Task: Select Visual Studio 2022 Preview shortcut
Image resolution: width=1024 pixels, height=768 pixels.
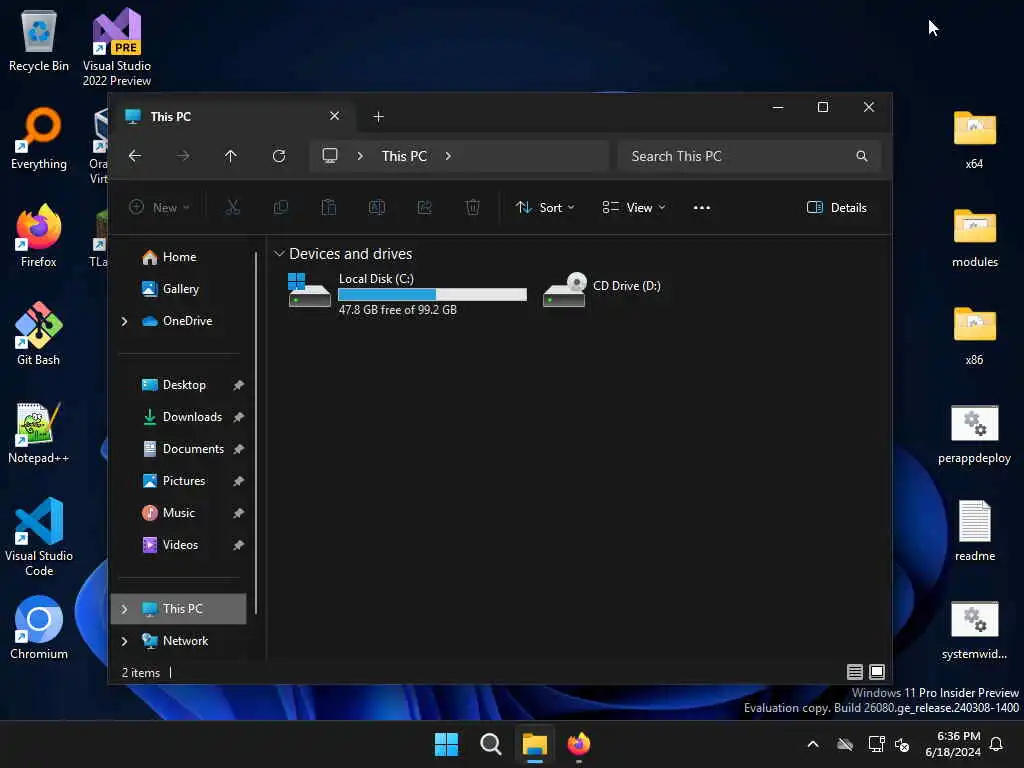Action: pos(117,47)
